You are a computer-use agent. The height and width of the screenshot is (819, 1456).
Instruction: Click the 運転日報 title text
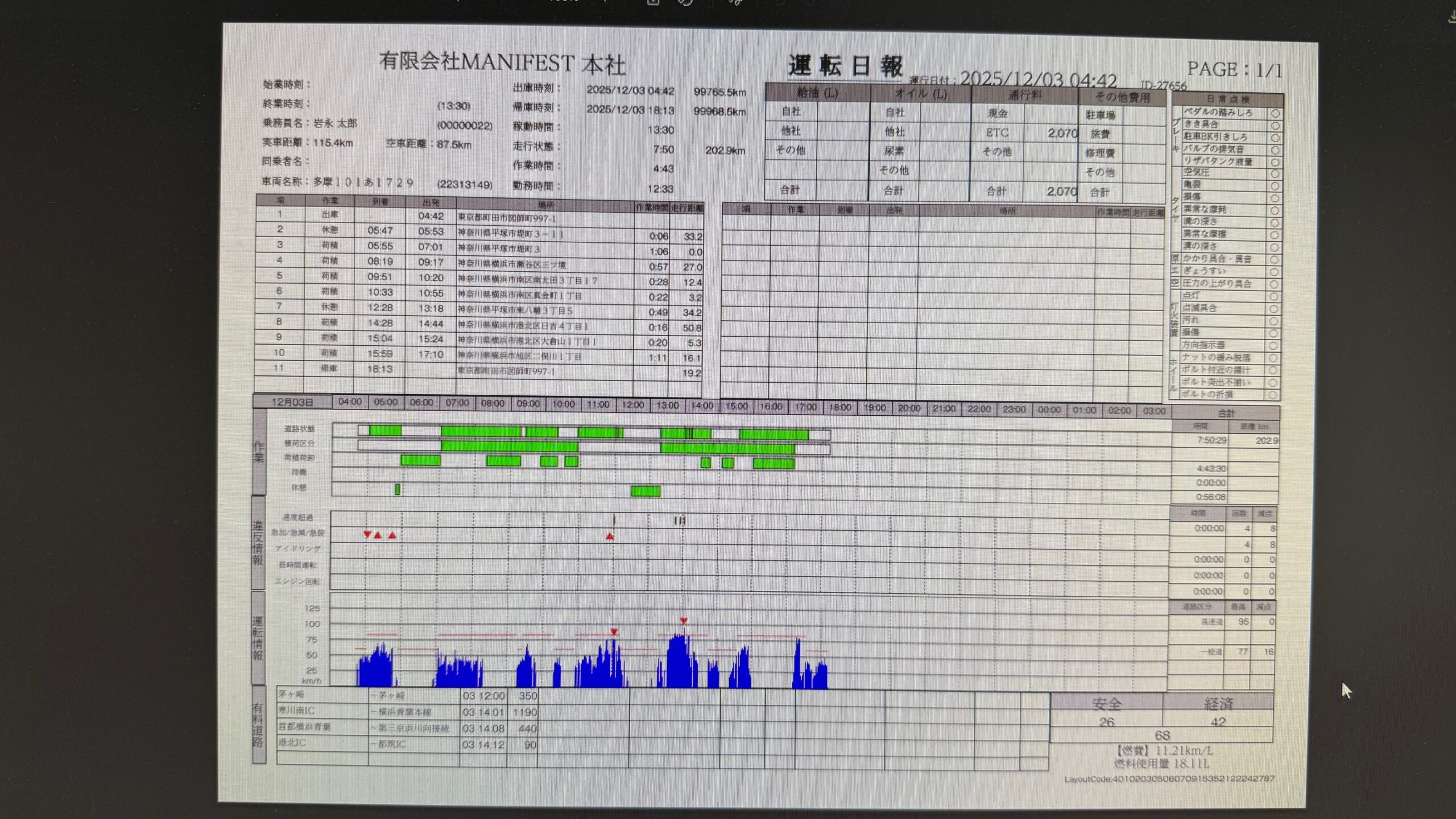(845, 66)
